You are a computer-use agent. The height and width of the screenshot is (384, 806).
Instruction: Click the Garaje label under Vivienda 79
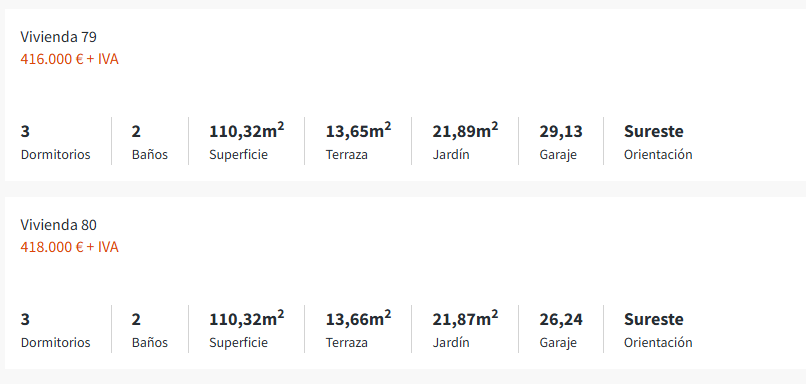click(558, 155)
